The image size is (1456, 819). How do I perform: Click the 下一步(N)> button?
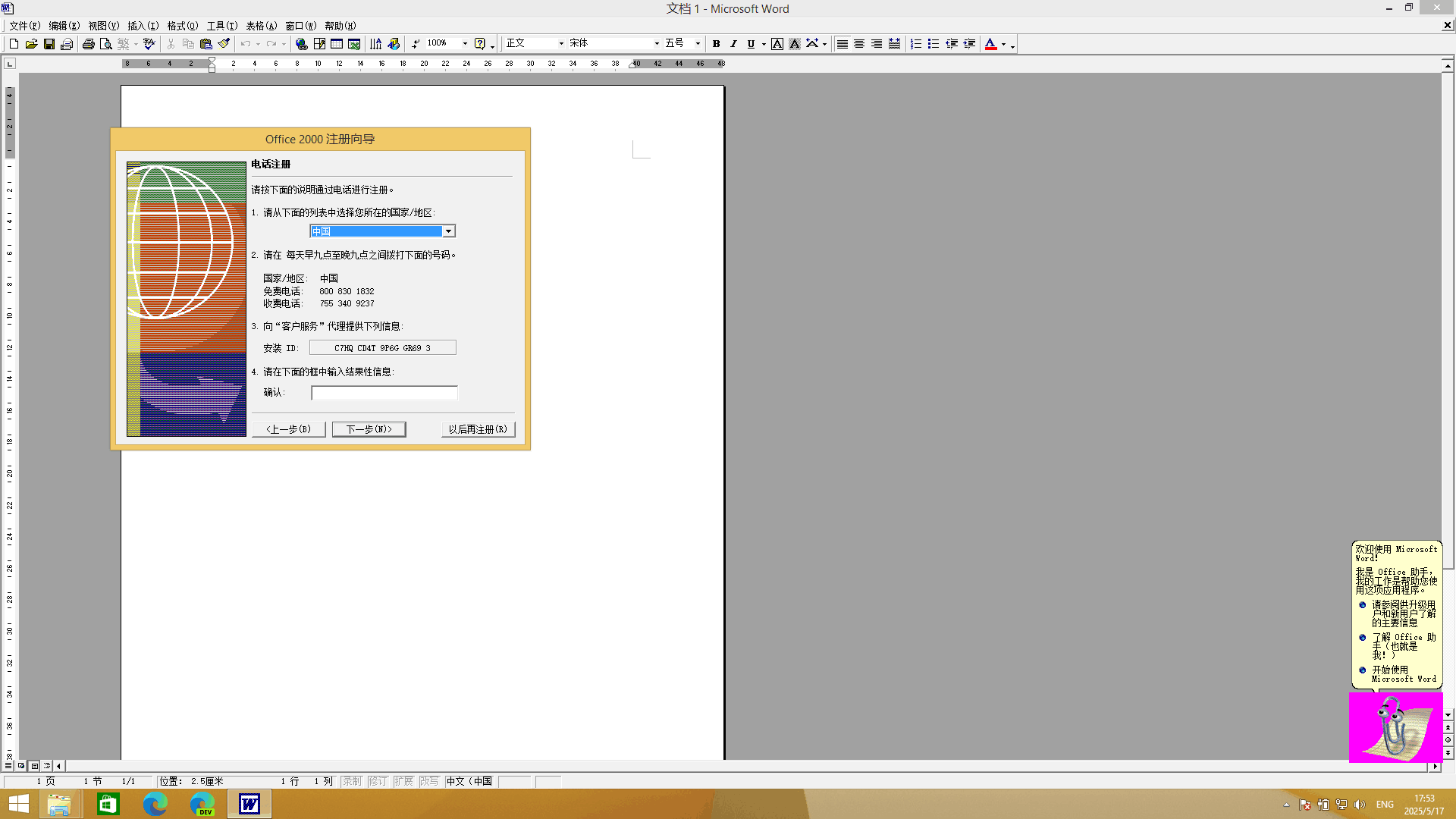pyautogui.click(x=369, y=429)
